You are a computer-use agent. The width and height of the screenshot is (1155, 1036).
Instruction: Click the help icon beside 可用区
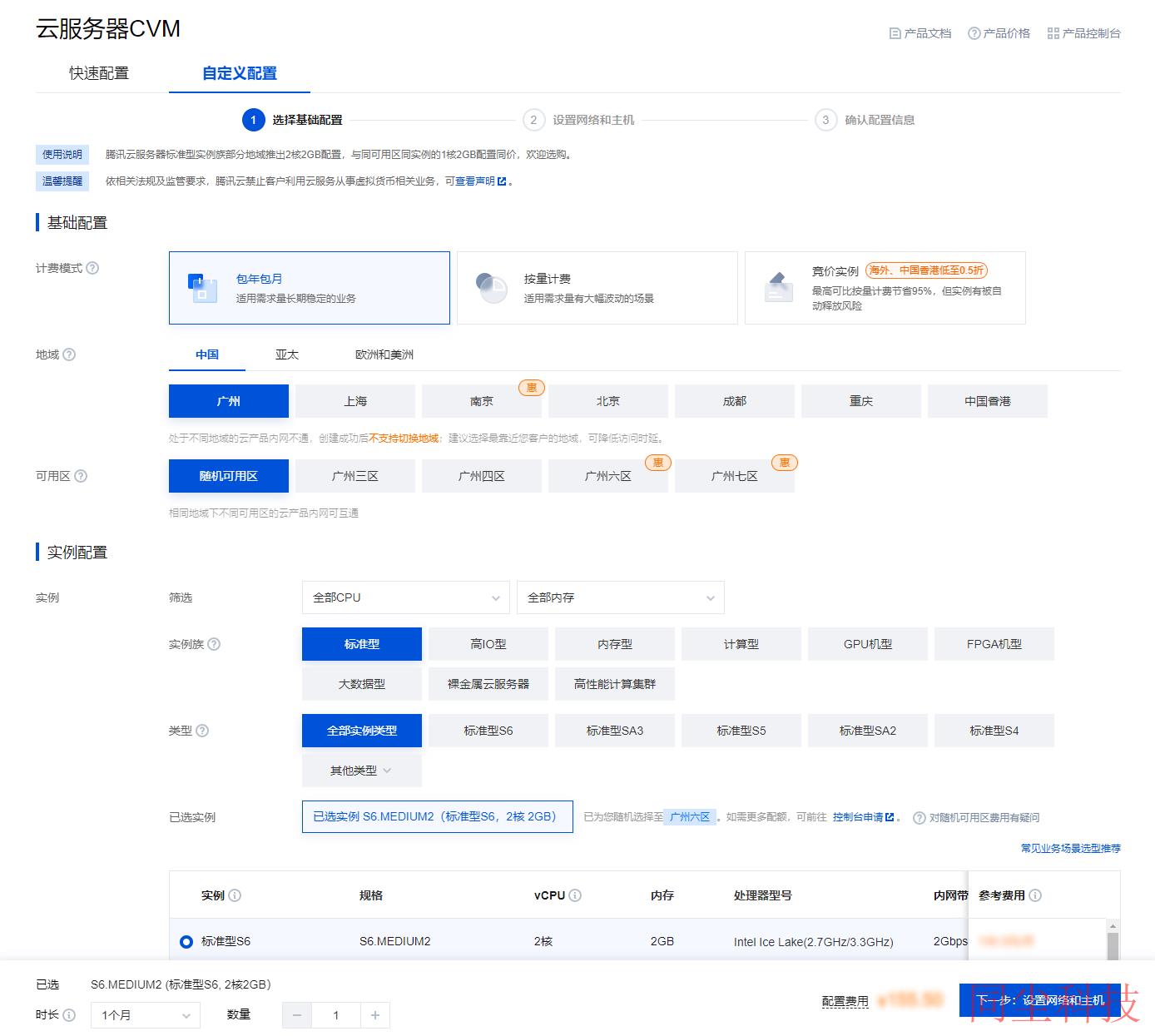81,476
